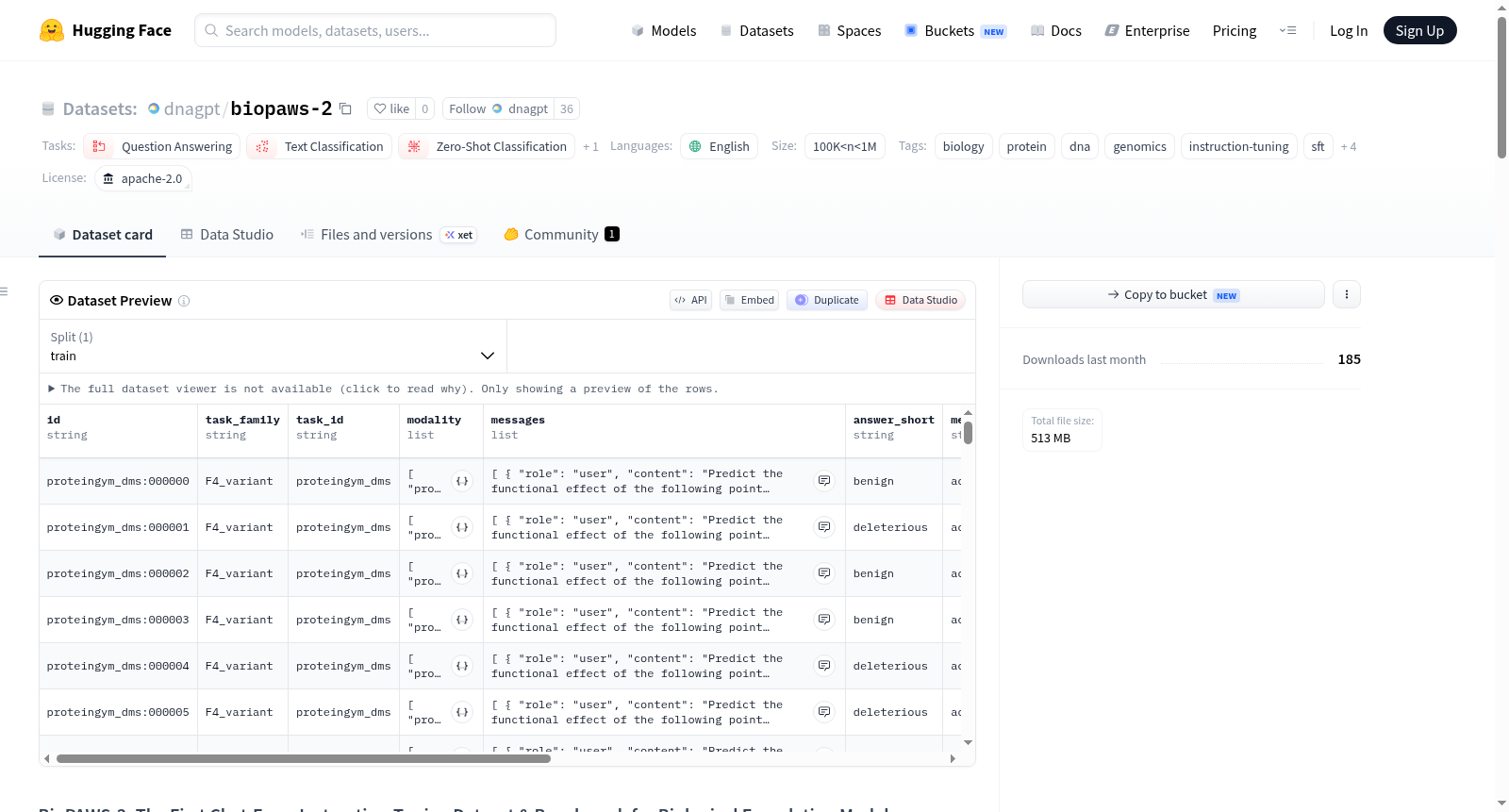Open the navigation overflow menu icon
Image resolution: width=1509 pixels, height=812 pixels.
click(x=1287, y=30)
